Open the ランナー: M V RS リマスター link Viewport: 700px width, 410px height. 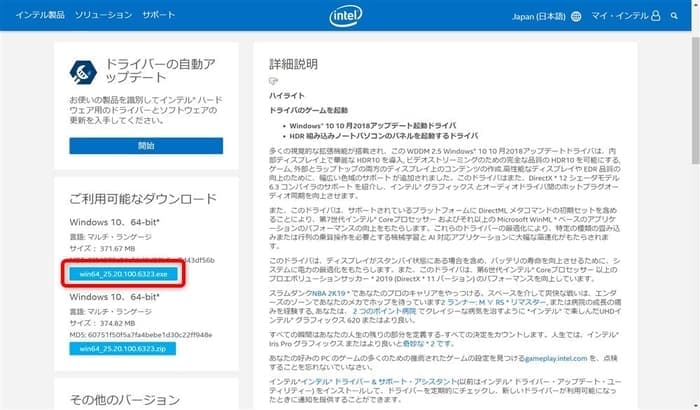click(496, 302)
